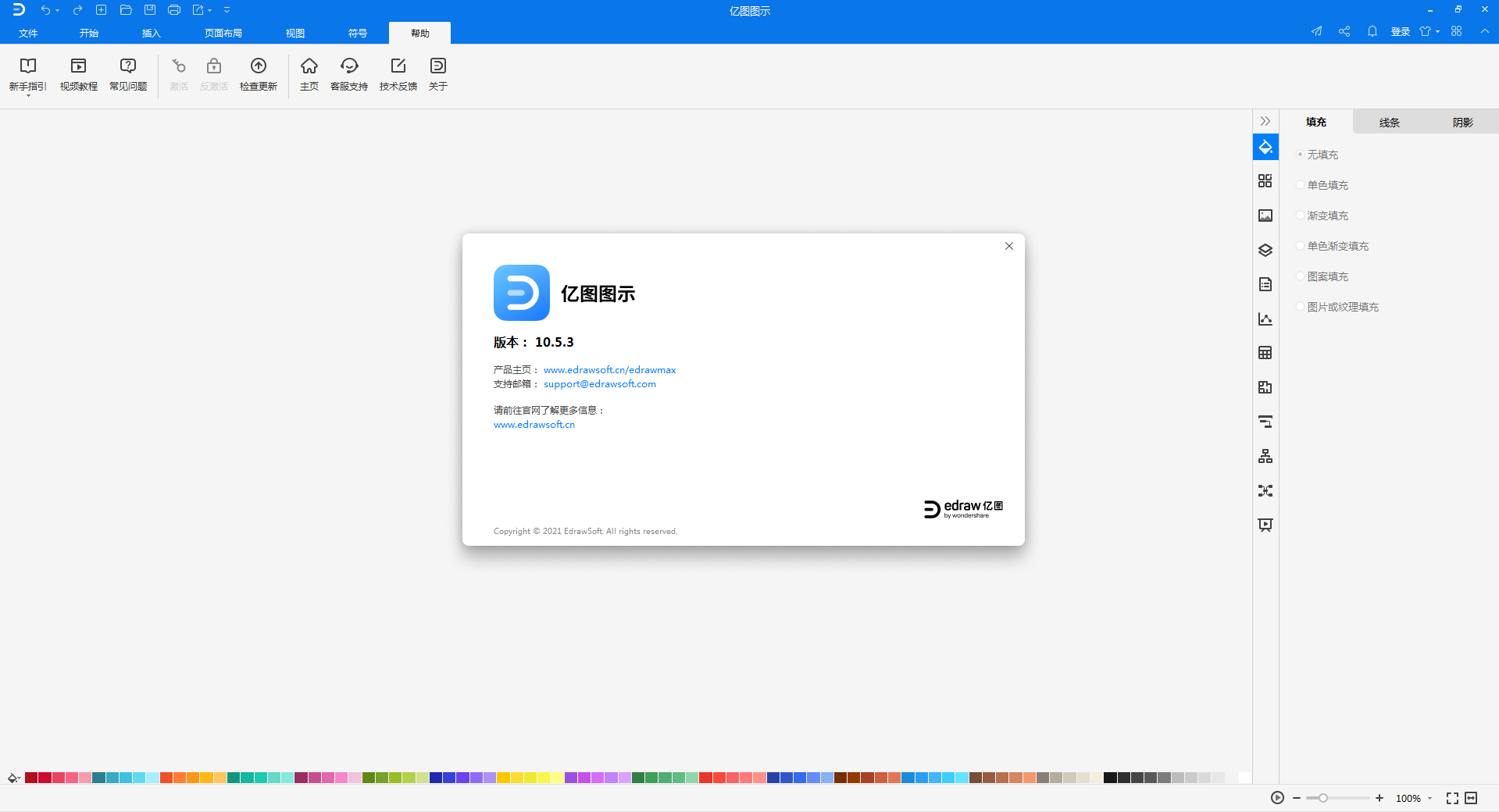
Task: Switch to the 线条 tab
Action: click(1390, 122)
